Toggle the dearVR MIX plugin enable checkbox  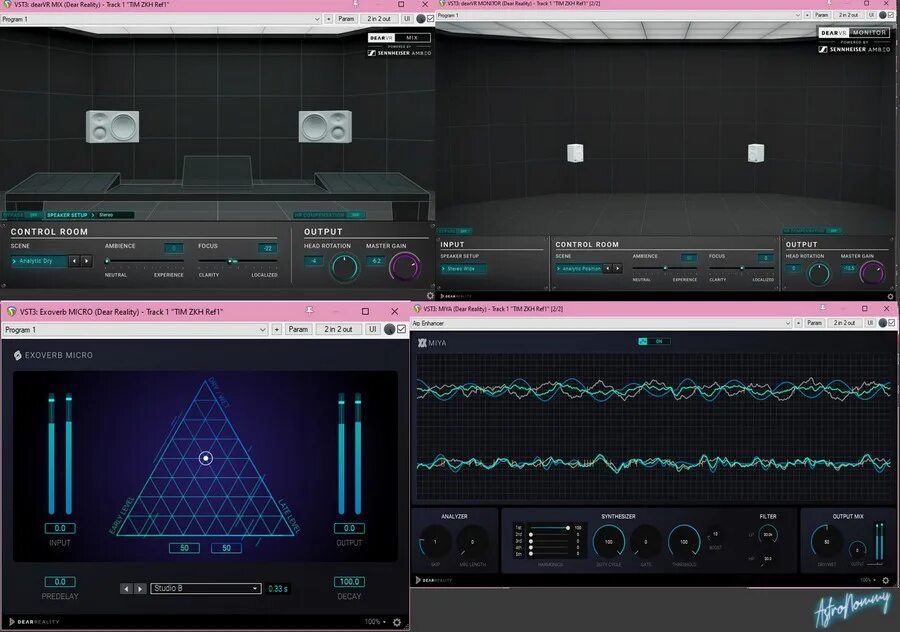[x=430, y=19]
